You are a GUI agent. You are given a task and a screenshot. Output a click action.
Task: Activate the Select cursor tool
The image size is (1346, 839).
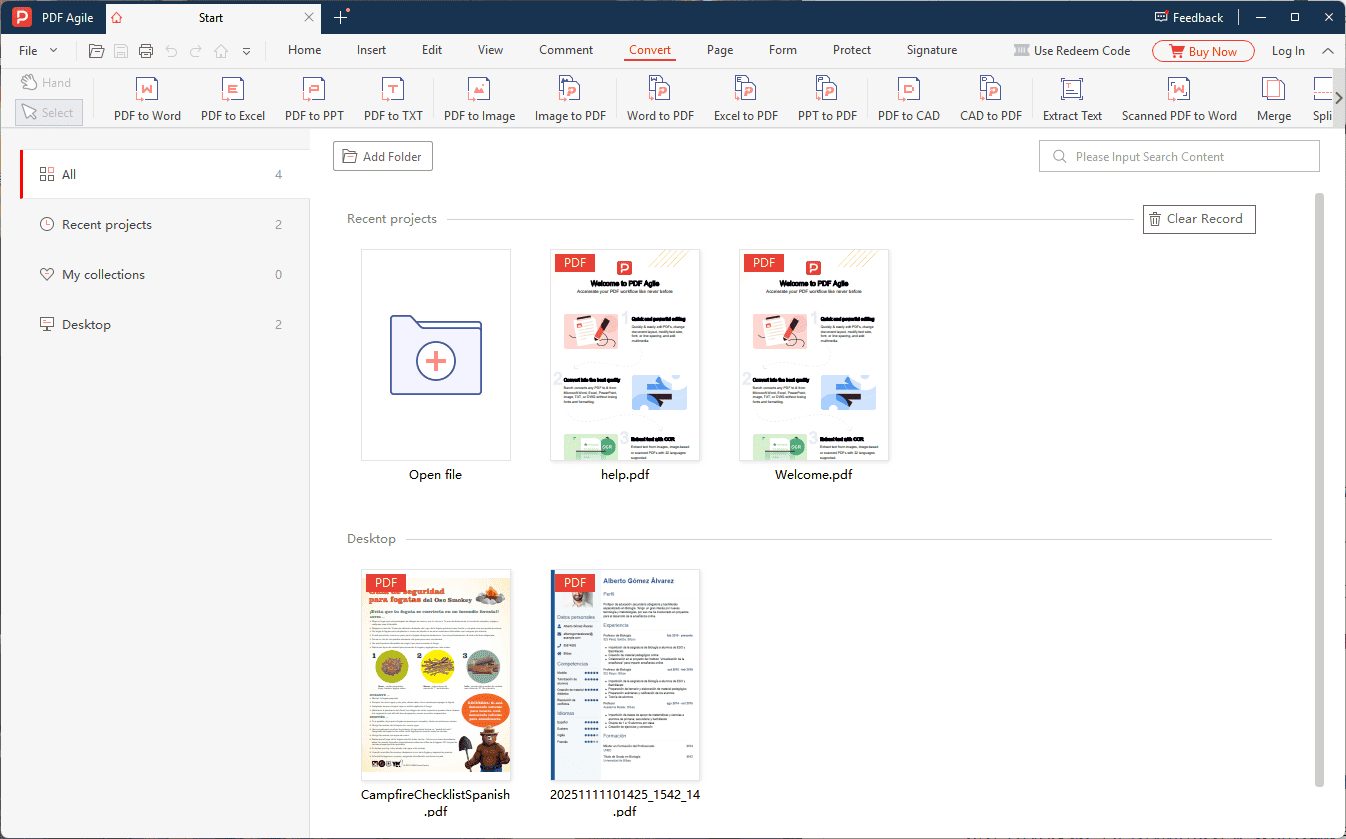pos(49,113)
